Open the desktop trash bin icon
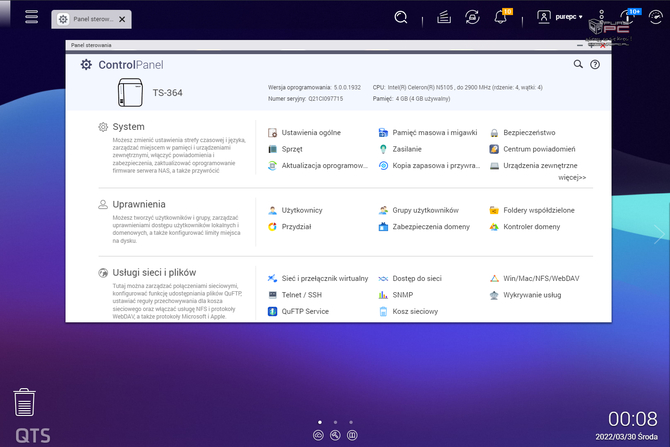 coord(24,402)
